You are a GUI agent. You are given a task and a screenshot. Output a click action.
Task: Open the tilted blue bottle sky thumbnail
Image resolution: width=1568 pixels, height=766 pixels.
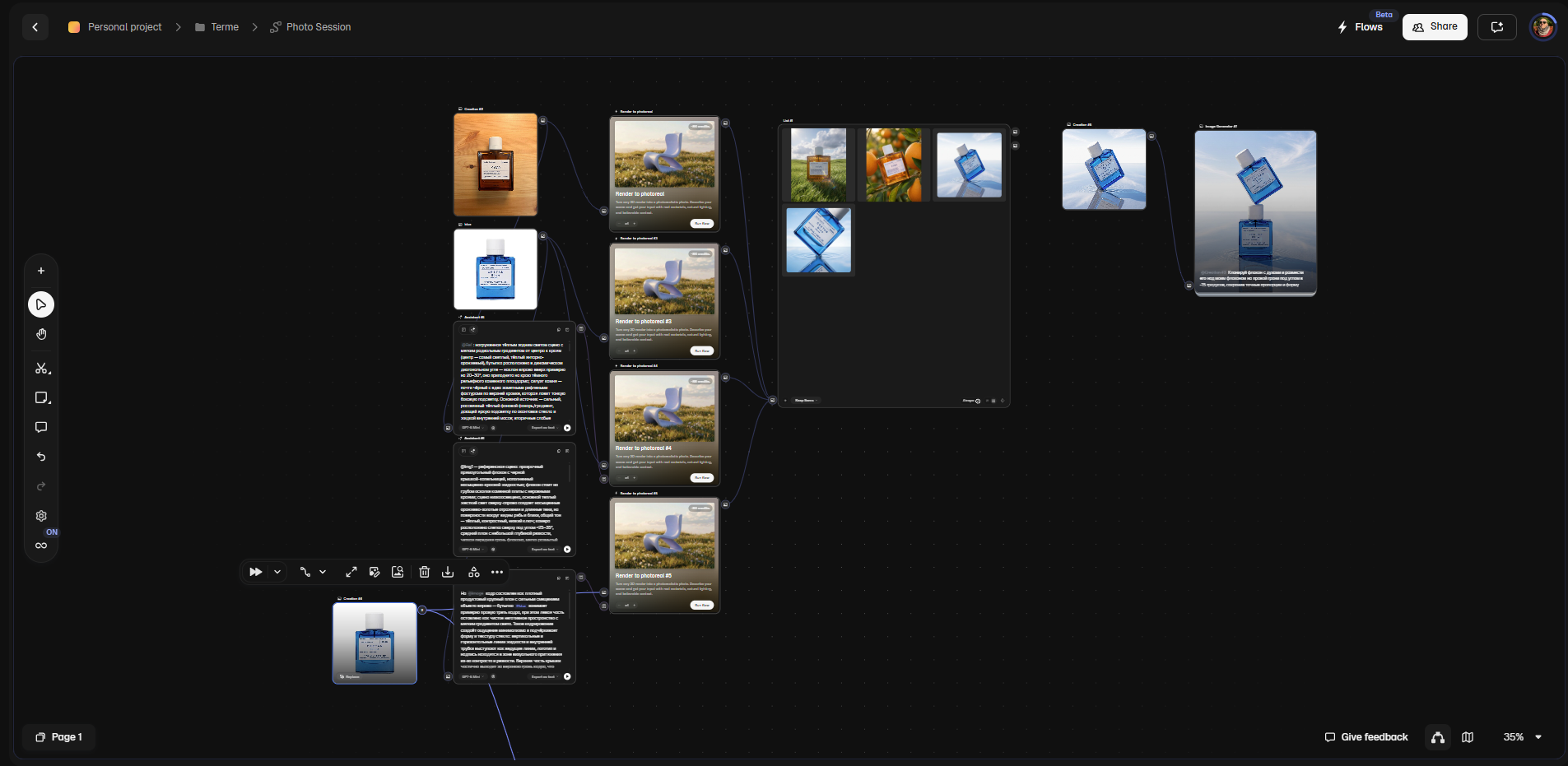pos(970,165)
